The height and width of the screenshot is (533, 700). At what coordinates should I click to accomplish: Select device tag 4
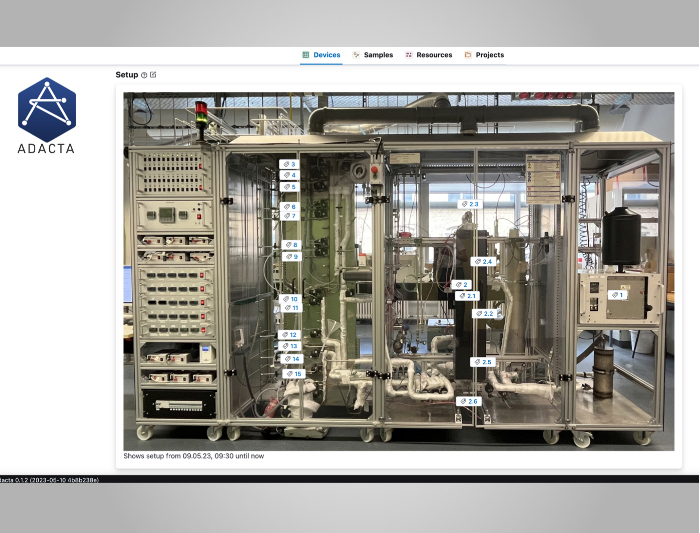pos(289,175)
